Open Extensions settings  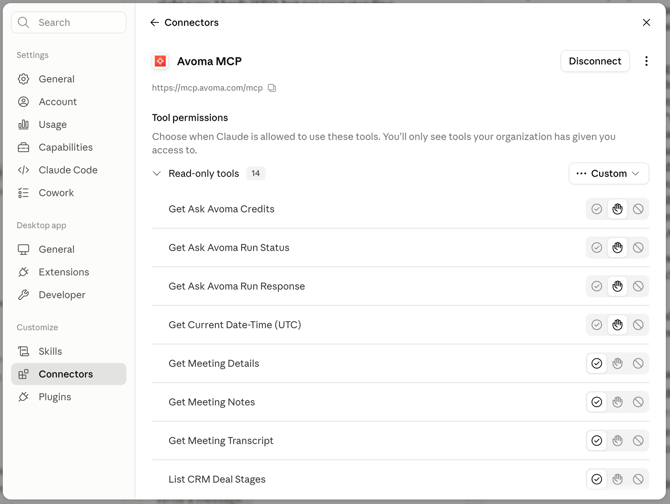69,272
